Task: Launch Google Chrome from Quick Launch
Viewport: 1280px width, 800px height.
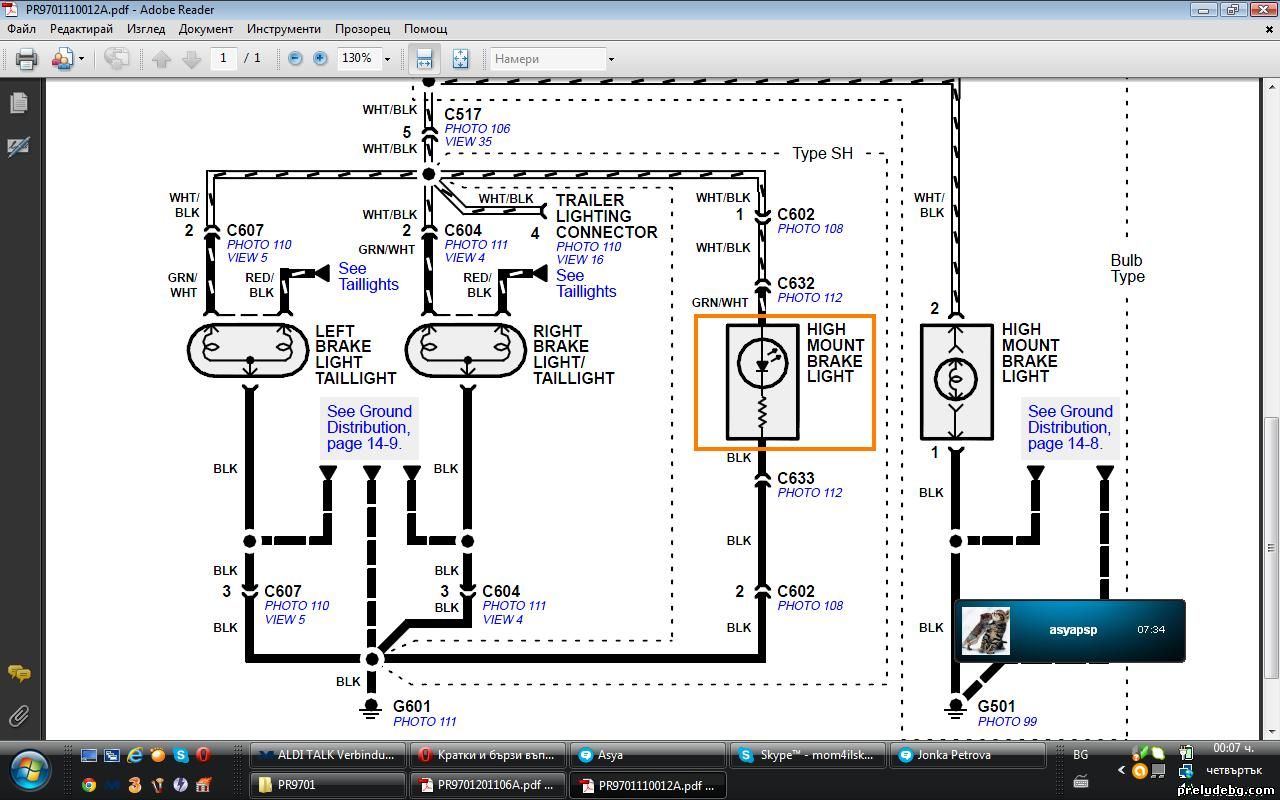Action: tap(89, 785)
